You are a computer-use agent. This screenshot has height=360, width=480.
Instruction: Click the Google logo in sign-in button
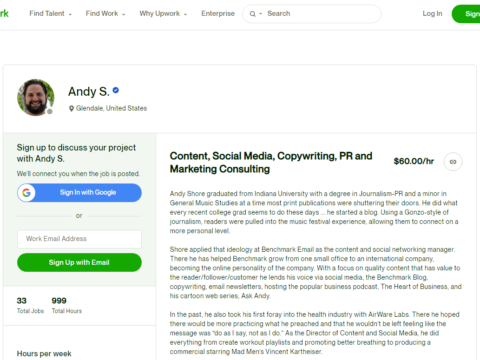tap(26, 193)
